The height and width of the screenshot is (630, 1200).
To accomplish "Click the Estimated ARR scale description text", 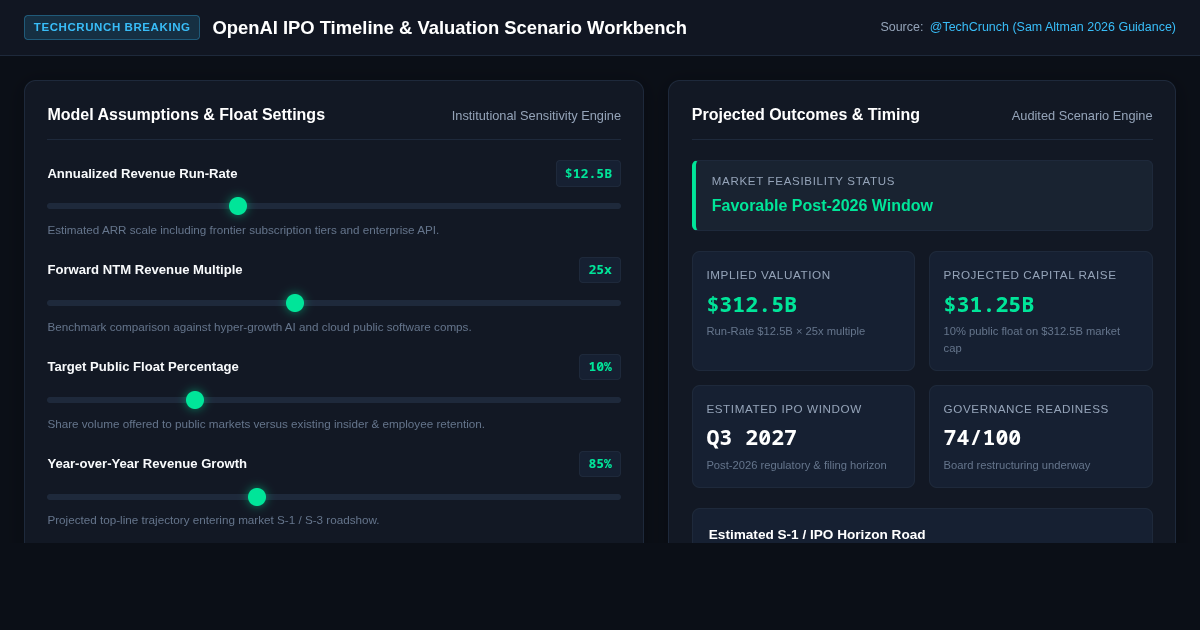I will (243, 230).
